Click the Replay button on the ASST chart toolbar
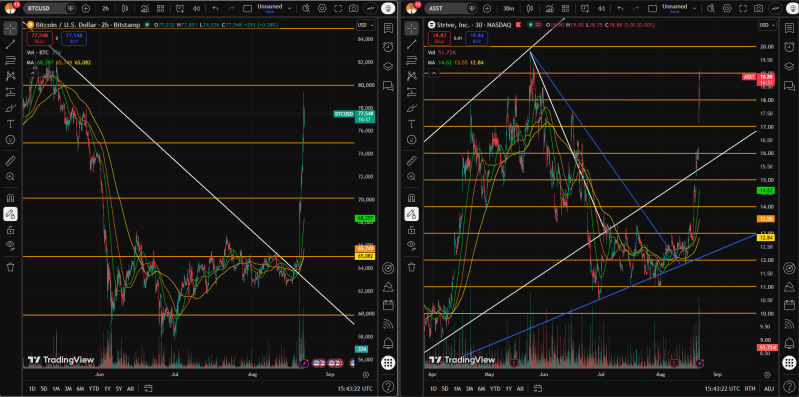Screen dimensions: 799x397 602,9
